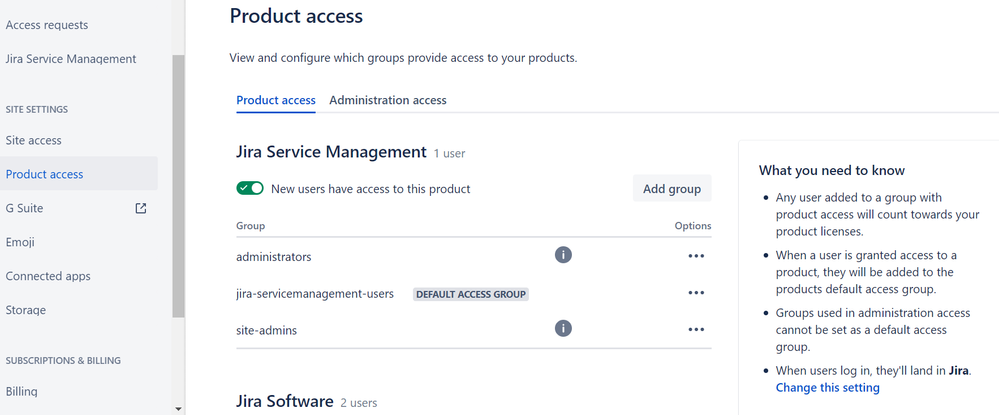Open options menu for administrators group
Screen dimensions: 999x415
click(696, 256)
